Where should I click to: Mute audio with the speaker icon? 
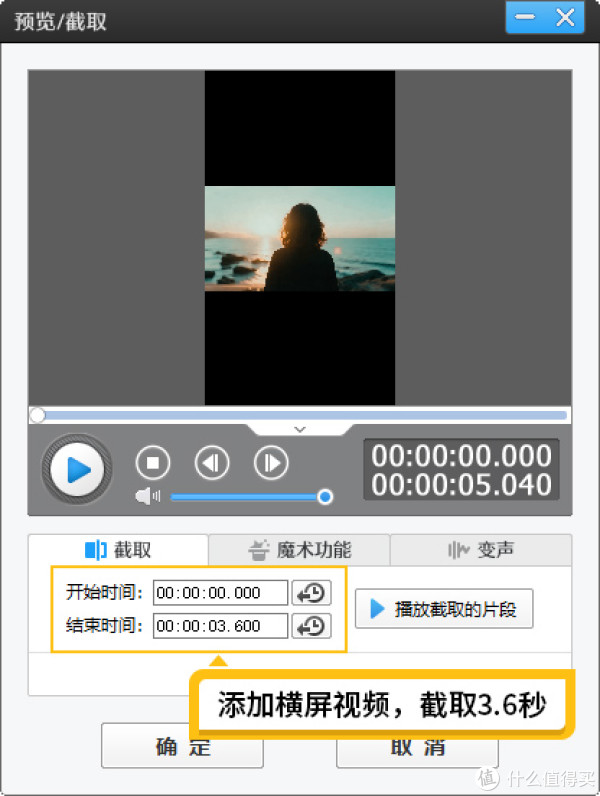click(x=147, y=496)
